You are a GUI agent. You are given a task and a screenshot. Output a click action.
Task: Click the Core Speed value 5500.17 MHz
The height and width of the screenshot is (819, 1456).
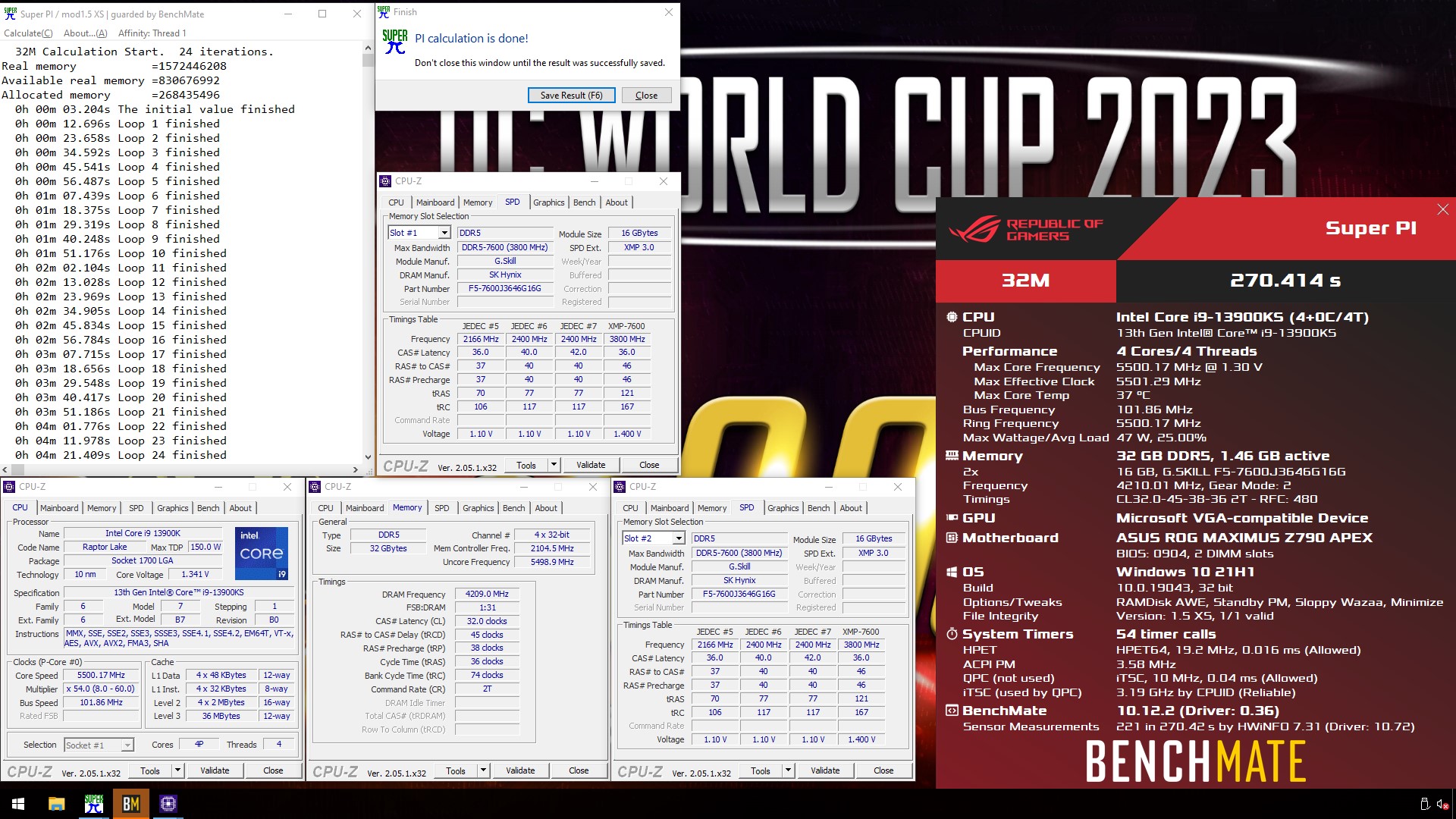[101, 676]
